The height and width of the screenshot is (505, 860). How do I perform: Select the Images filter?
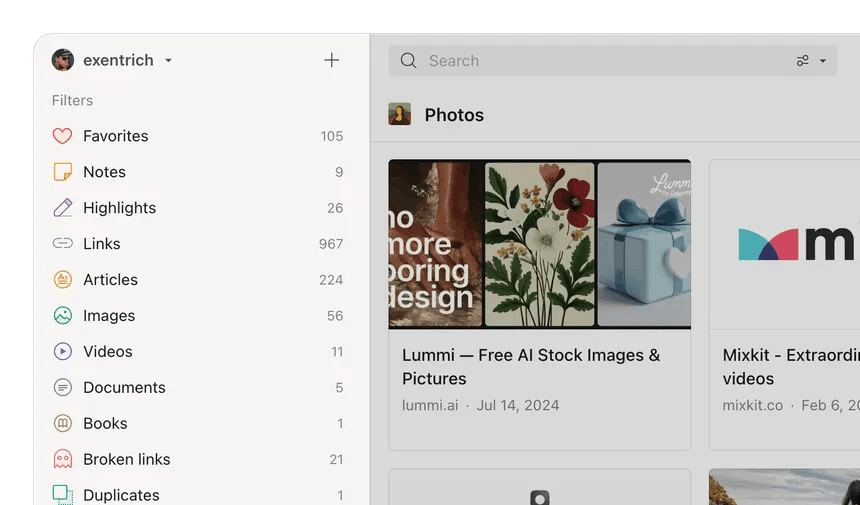(197, 315)
